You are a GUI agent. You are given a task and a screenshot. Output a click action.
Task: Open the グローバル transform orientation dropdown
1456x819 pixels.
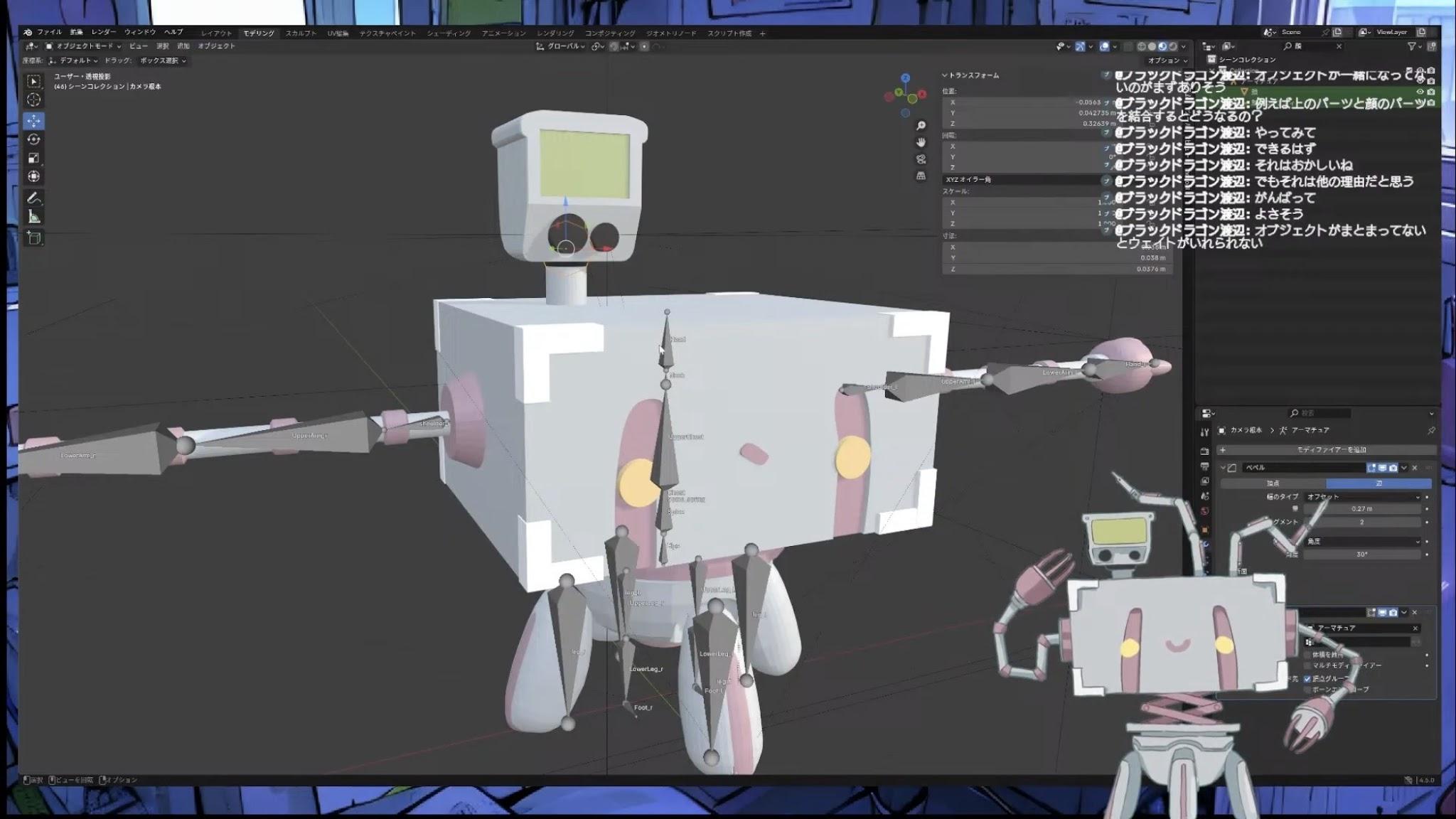(x=560, y=46)
